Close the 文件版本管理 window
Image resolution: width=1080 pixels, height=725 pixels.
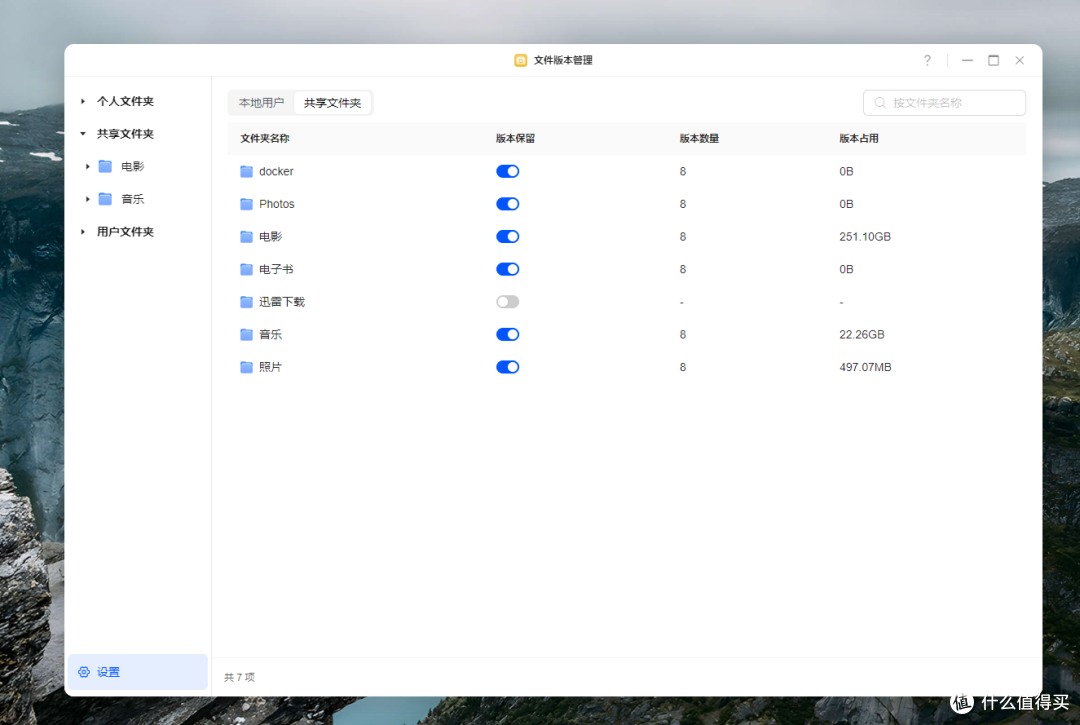point(1019,61)
